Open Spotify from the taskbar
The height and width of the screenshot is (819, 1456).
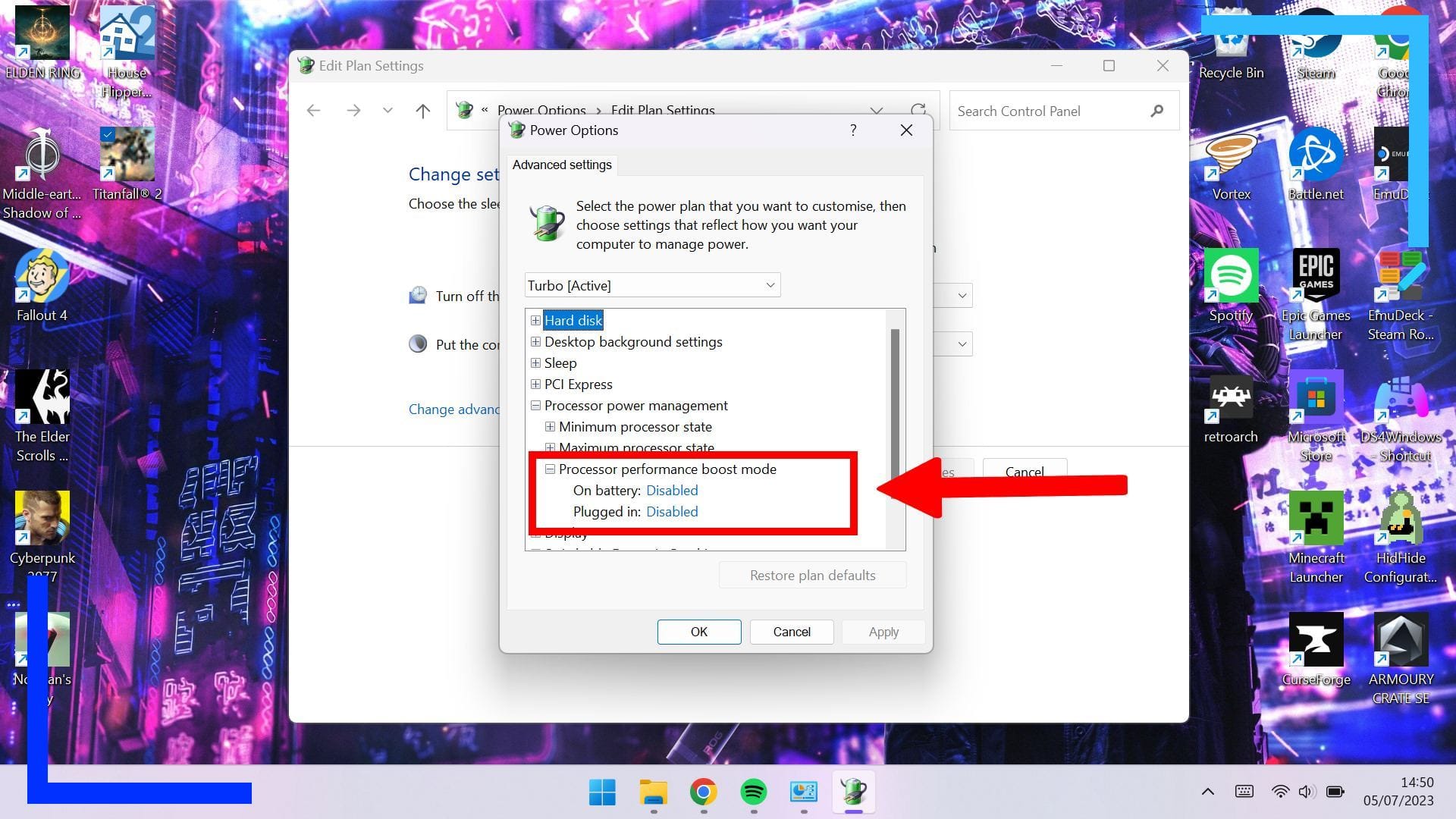coord(753,792)
